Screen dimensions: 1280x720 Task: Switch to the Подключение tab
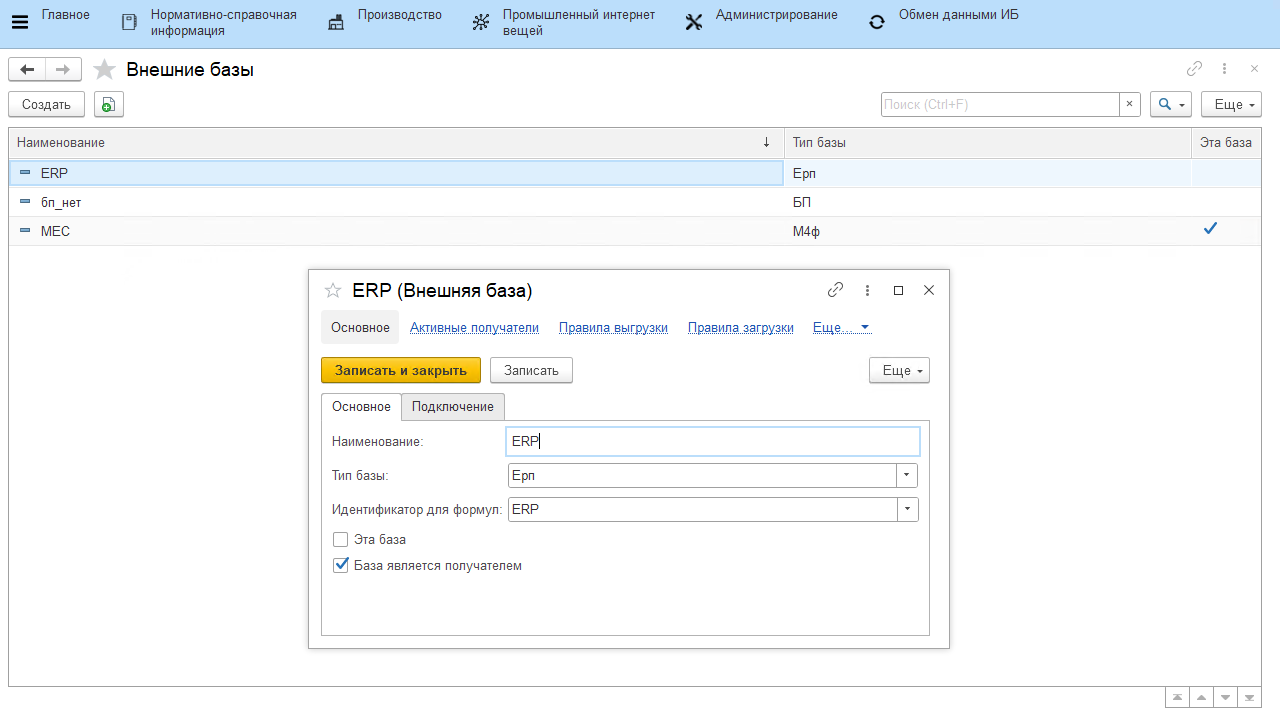[452, 407]
